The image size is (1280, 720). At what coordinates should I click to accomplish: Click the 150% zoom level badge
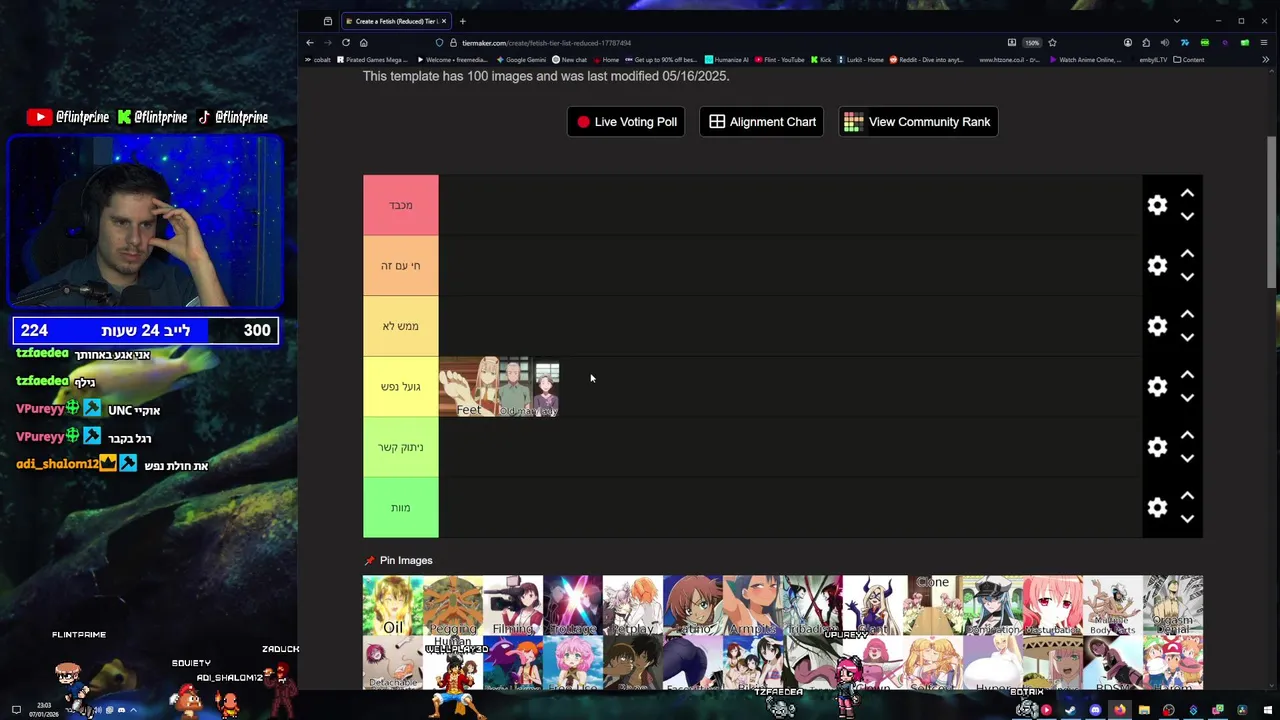click(1032, 43)
